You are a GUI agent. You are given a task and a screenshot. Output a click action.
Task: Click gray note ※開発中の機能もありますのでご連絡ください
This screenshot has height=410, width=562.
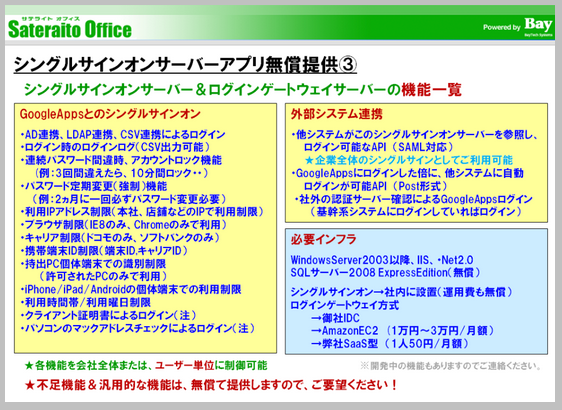pyautogui.click(x=451, y=366)
